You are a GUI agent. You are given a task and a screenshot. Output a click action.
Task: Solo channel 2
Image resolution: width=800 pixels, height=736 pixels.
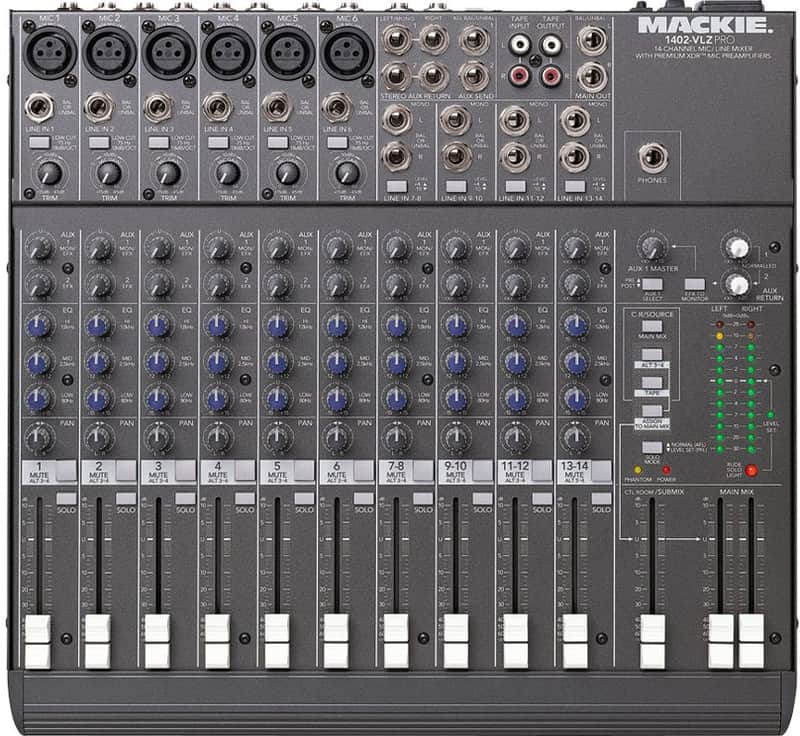pos(126,498)
